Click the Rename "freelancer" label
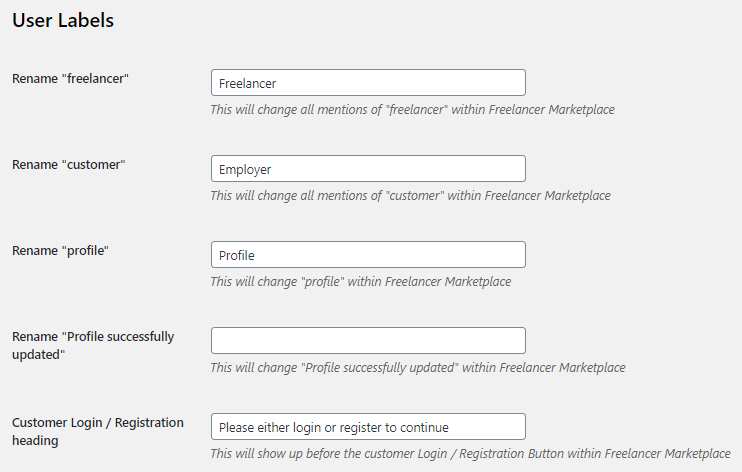This screenshot has height=472, width=742. coord(70,79)
